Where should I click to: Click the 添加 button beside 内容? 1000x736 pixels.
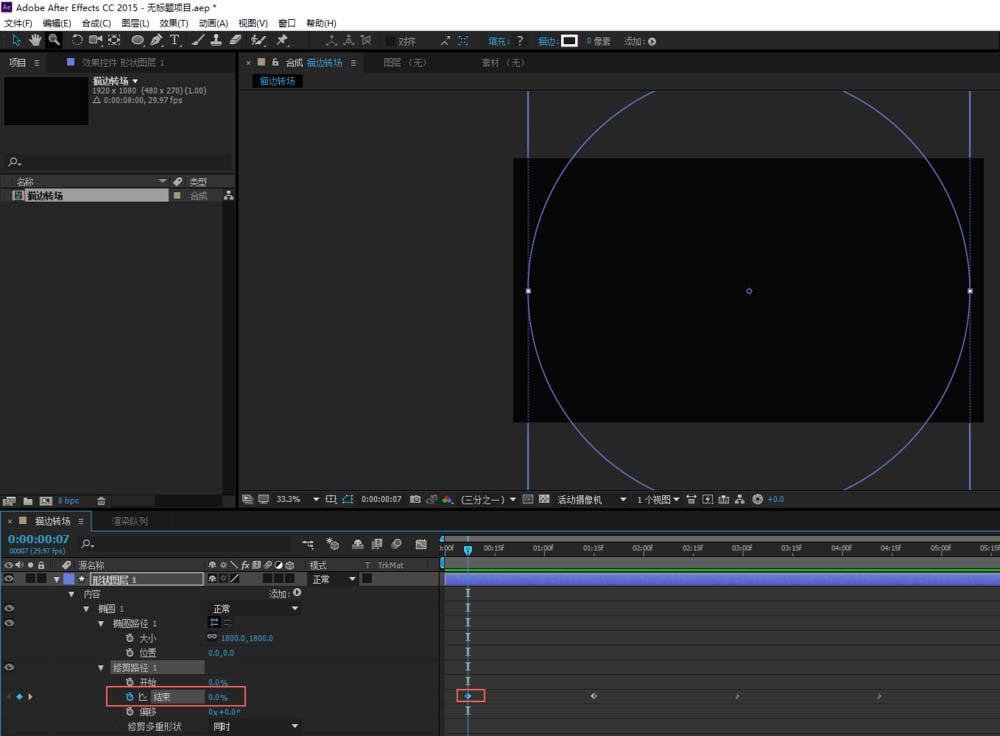click(x=296, y=593)
